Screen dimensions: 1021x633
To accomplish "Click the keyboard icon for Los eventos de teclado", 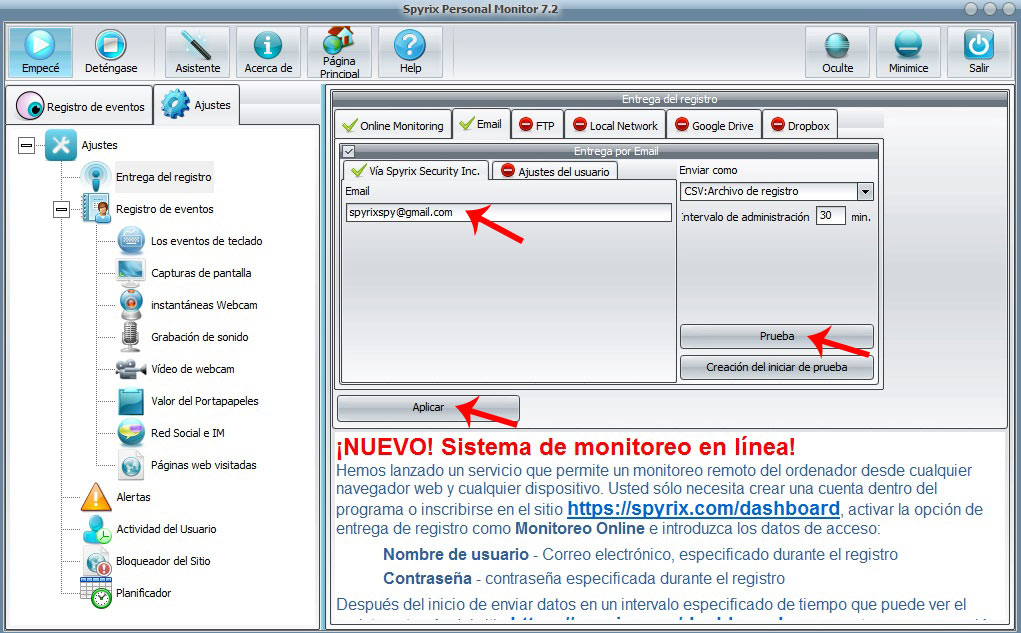I will point(131,240).
